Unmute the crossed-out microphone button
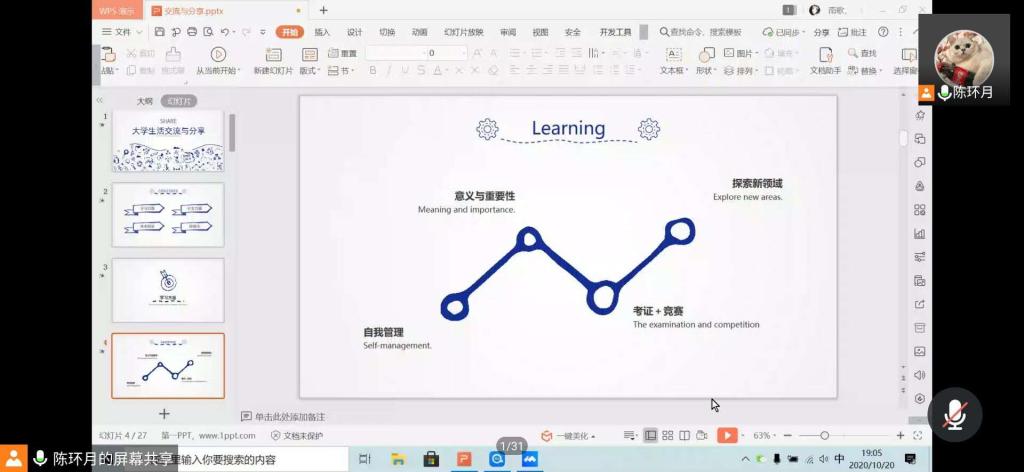 point(954,414)
